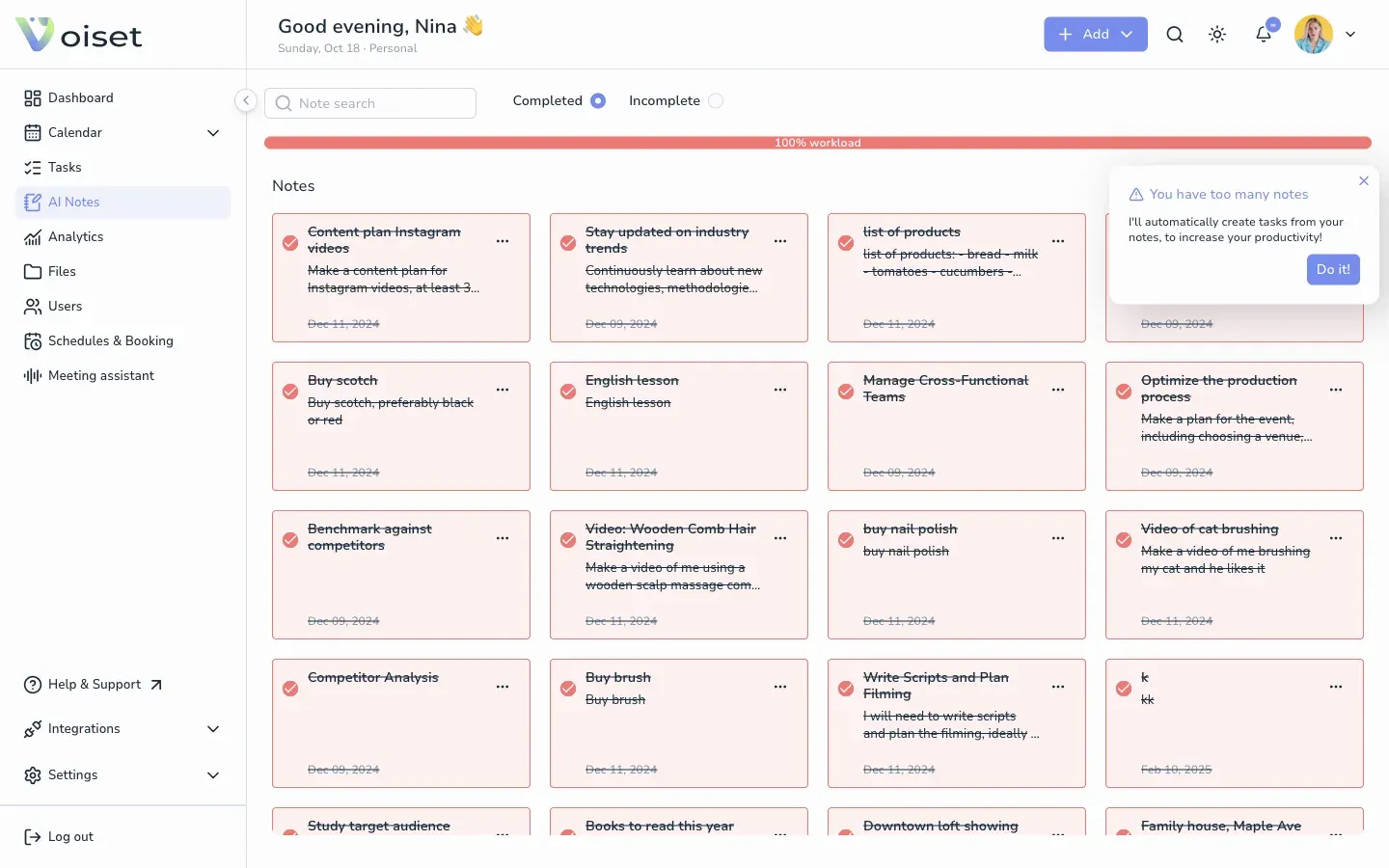Open the Add dropdown button
Image resolution: width=1389 pixels, height=868 pixels.
1096,35
